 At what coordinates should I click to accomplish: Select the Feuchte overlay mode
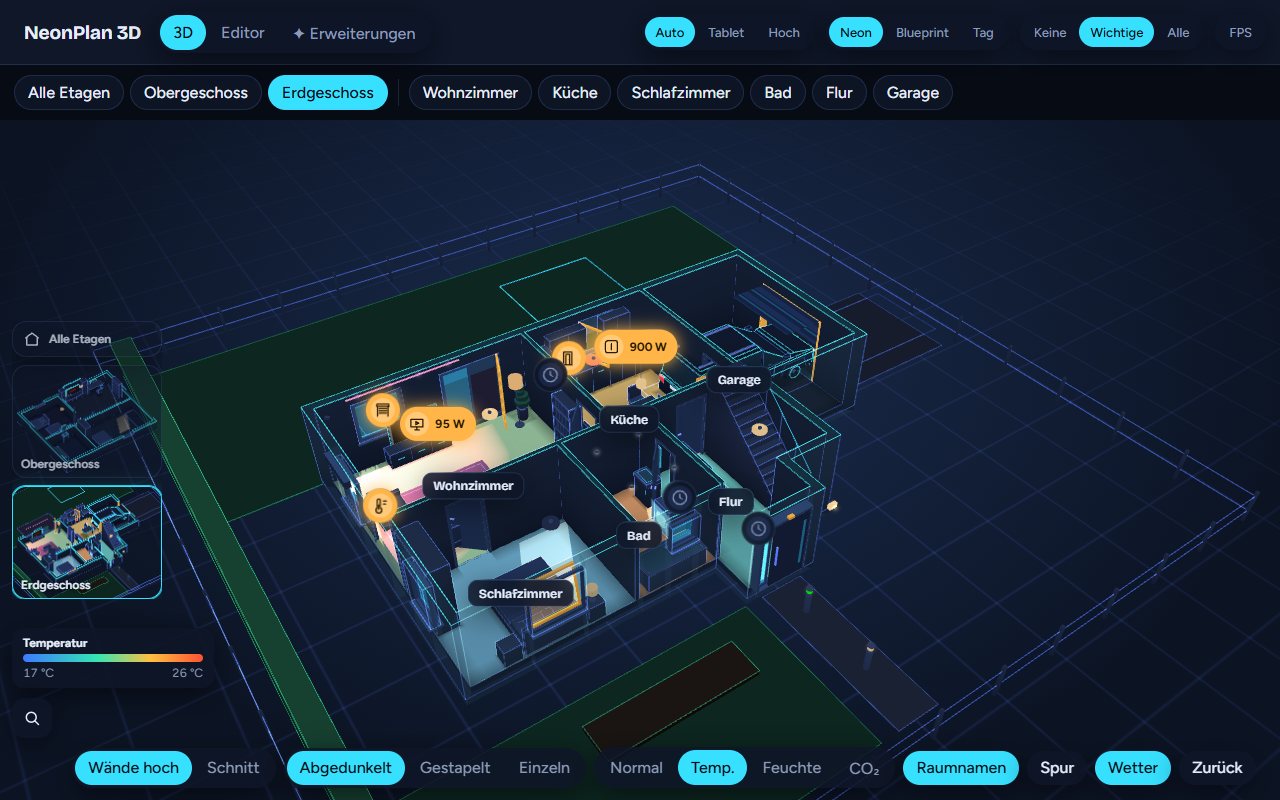tap(792, 768)
